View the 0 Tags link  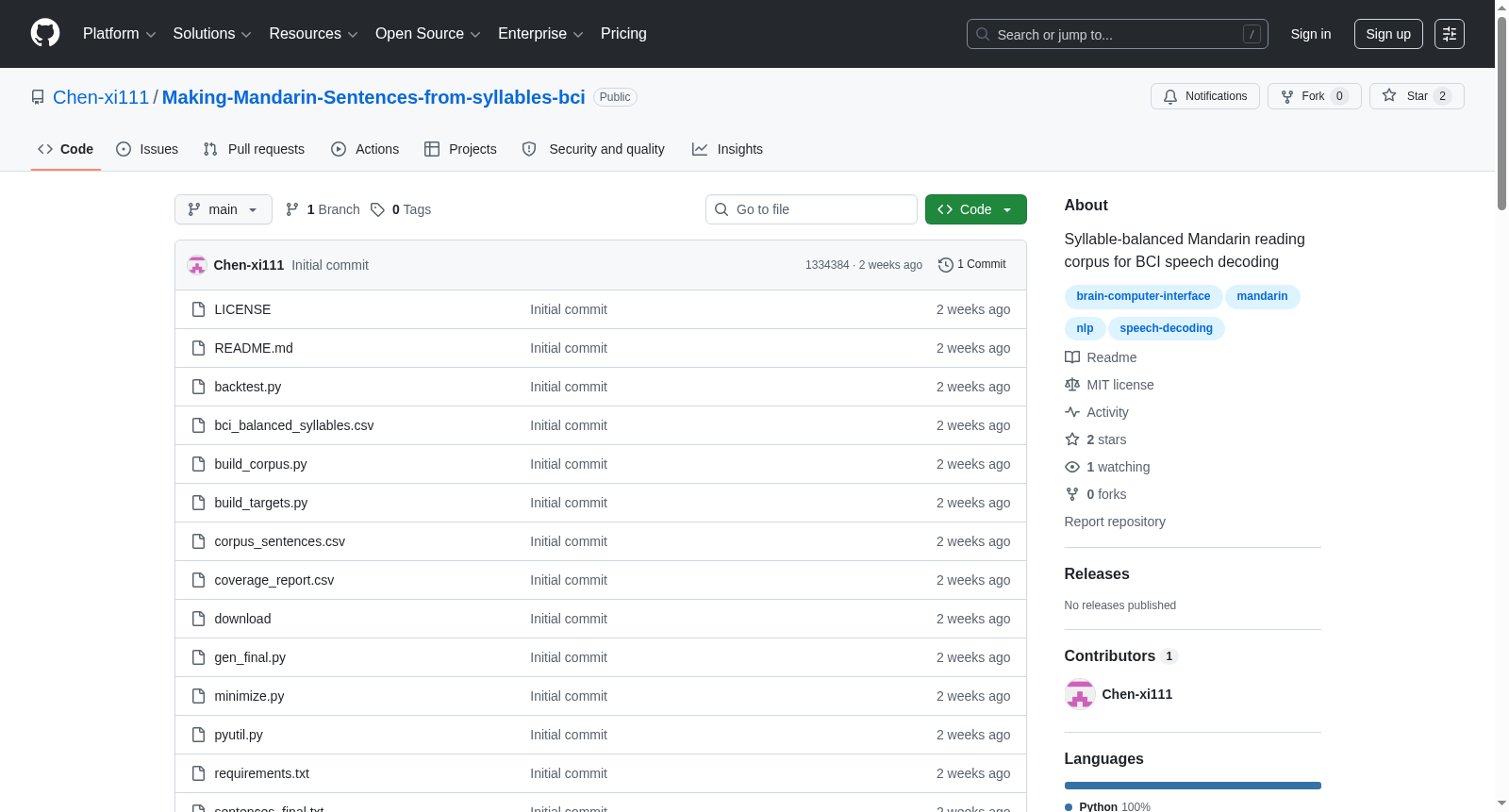click(401, 209)
